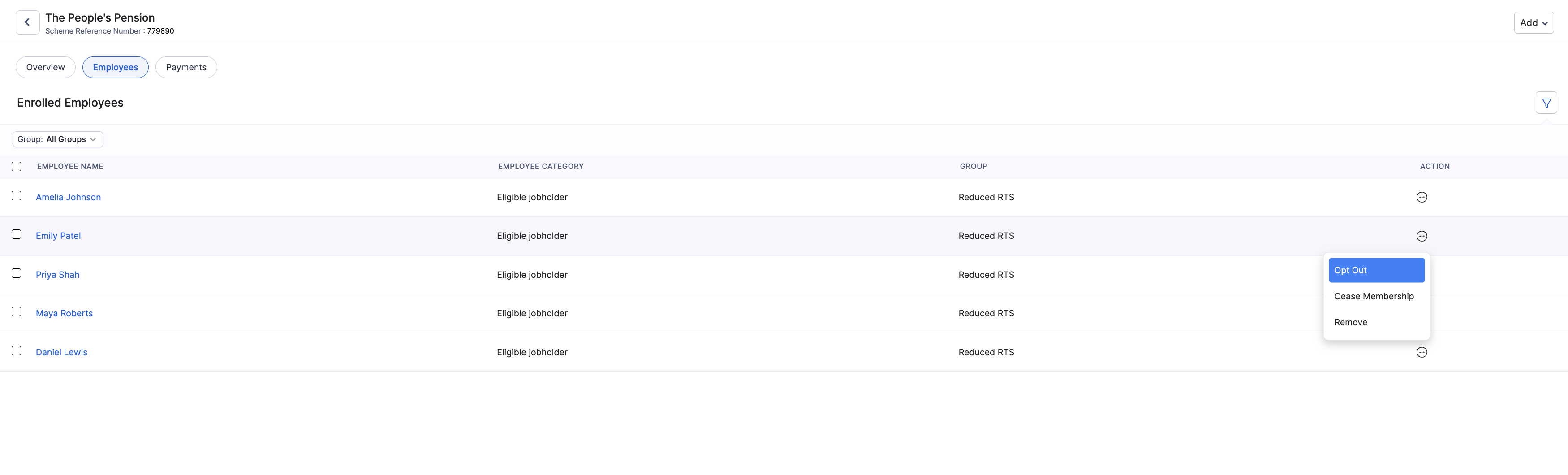Image resolution: width=1568 pixels, height=475 pixels.
Task: Check the box beside Daniel Lewis
Action: click(17, 351)
